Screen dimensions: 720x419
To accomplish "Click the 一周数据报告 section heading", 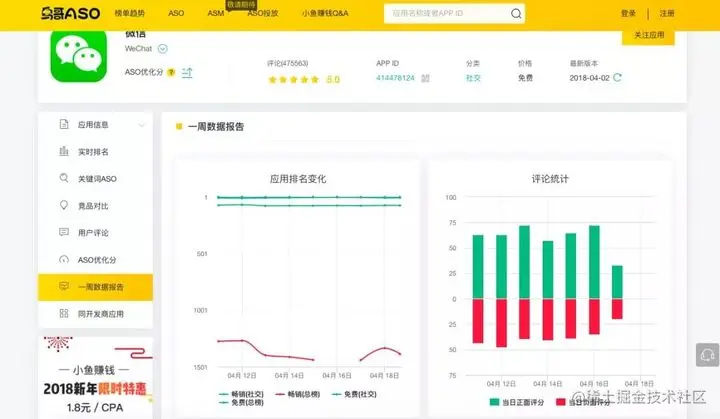I will 216,127.
